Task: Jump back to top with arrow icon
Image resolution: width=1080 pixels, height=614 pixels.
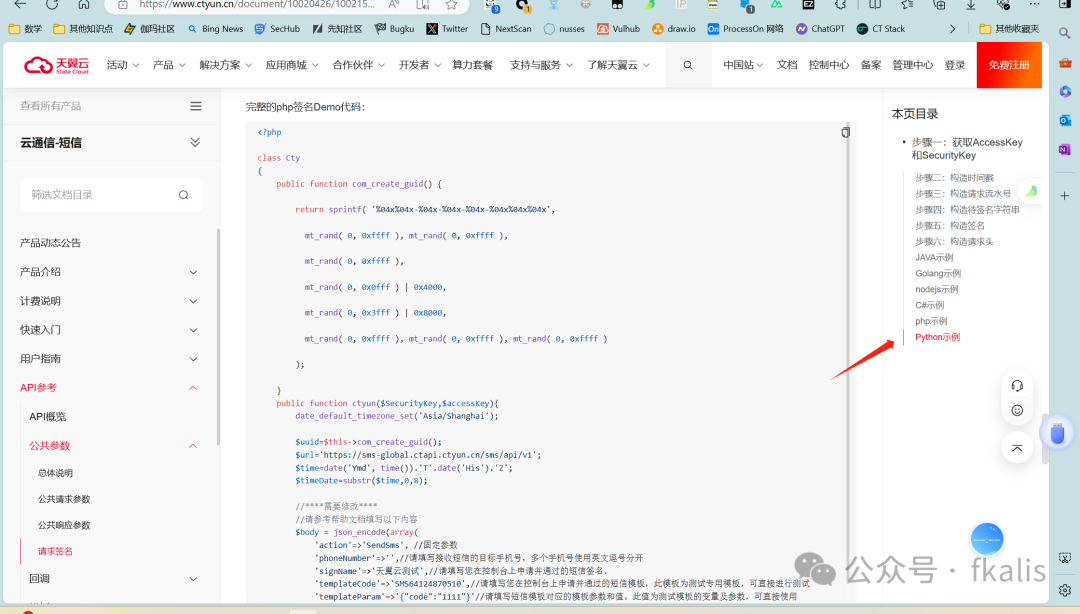Action: click(x=1017, y=448)
